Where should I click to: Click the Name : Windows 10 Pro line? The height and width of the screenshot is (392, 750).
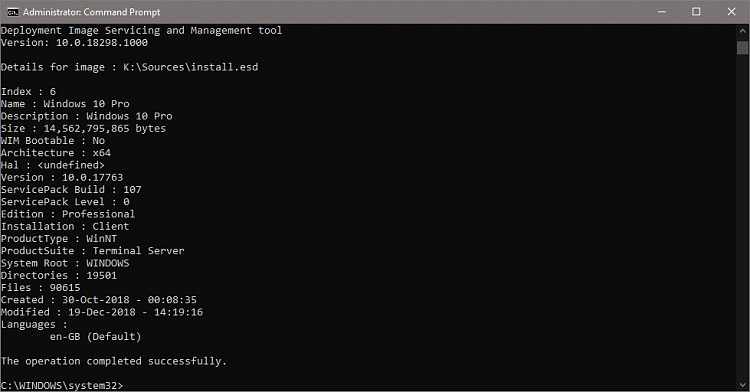(x=65, y=104)
